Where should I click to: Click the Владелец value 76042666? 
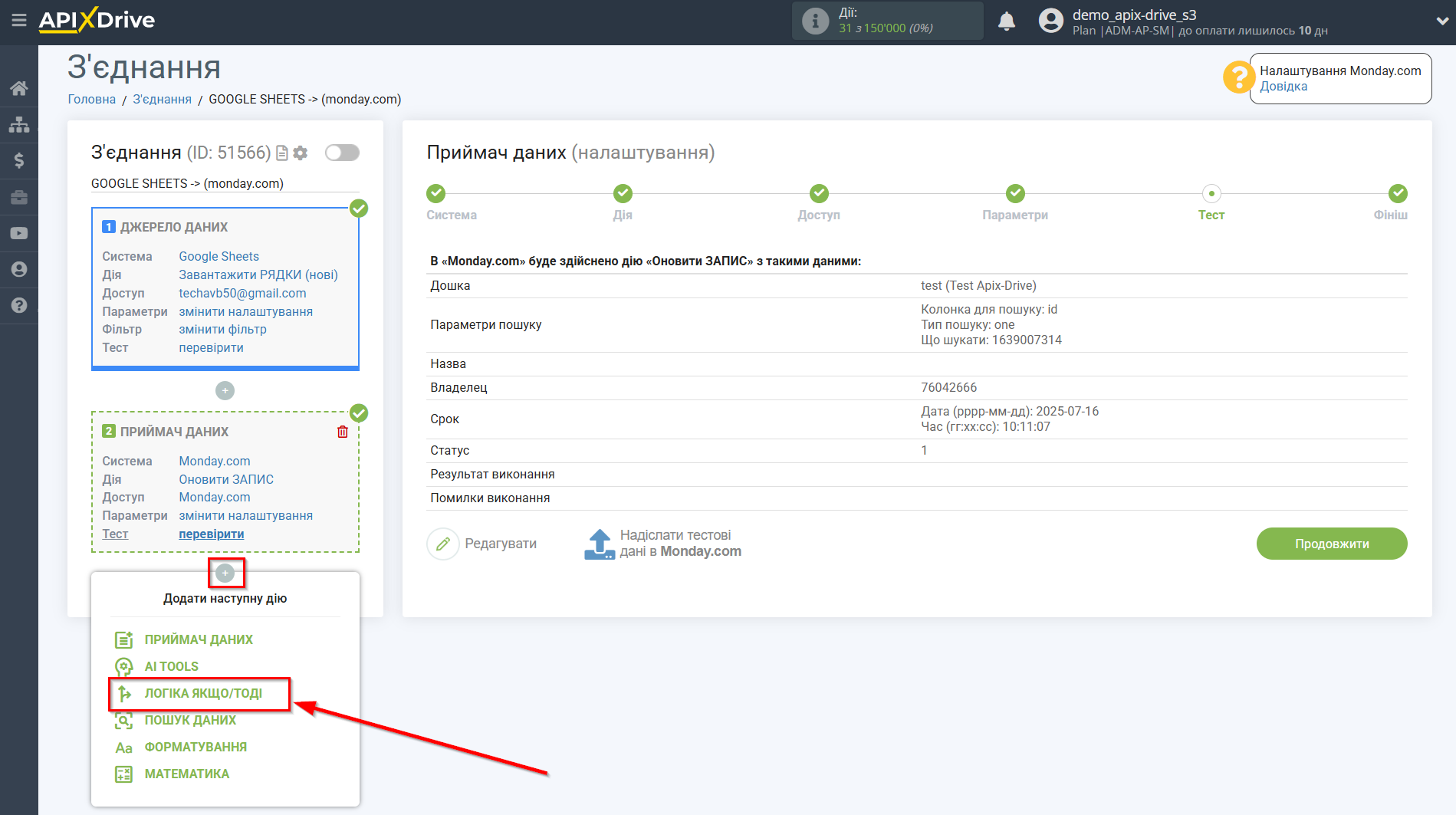point(948,387)
